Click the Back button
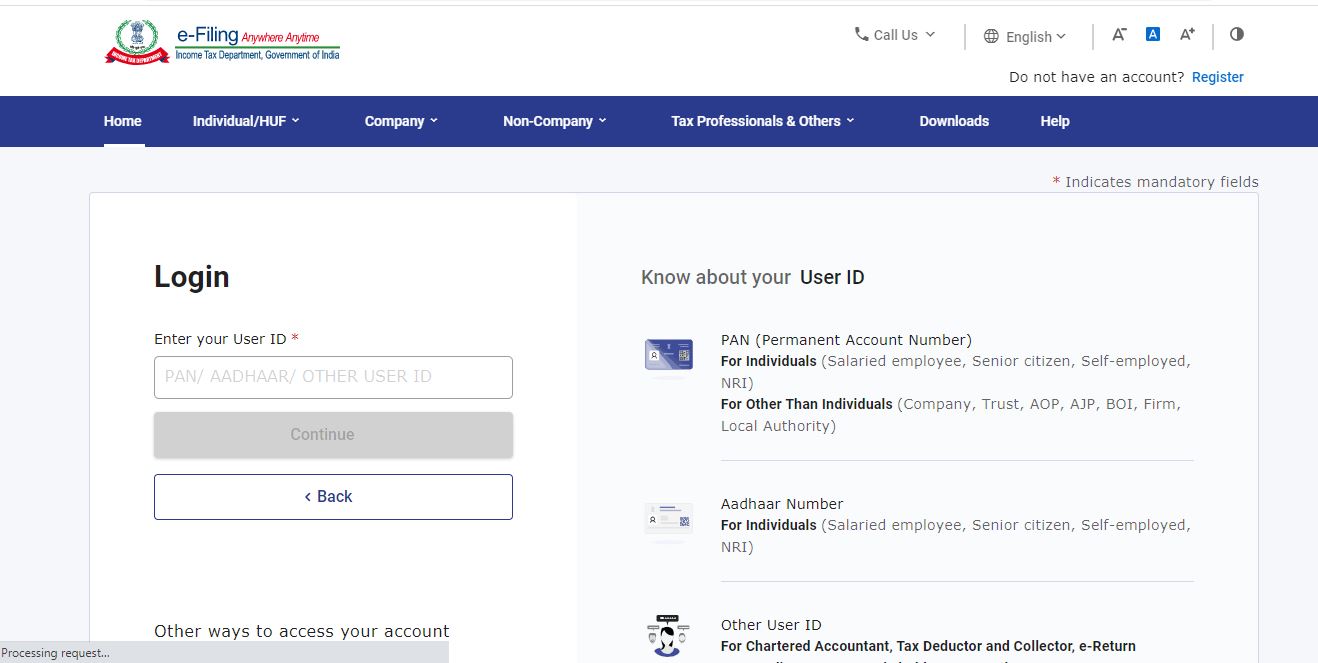1318x663 pixels. tap(333, 496)
